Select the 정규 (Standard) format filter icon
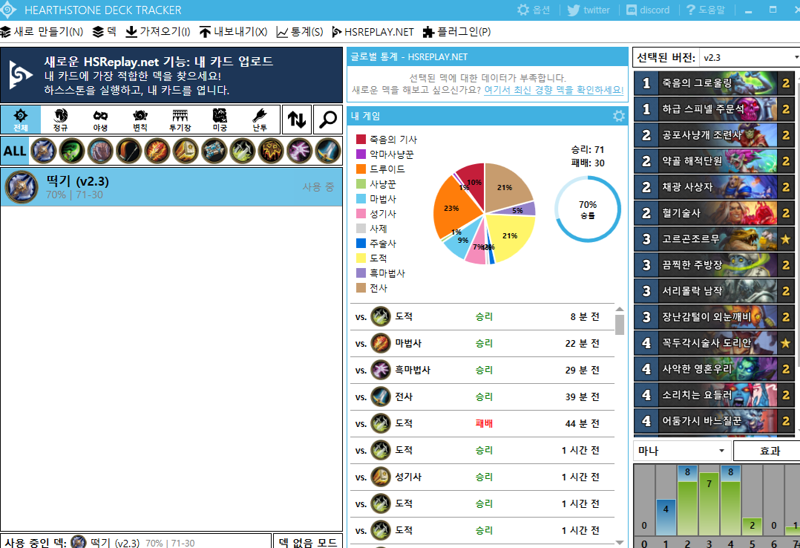The width and height of the screenshot is (800, 548). (60, 120)
